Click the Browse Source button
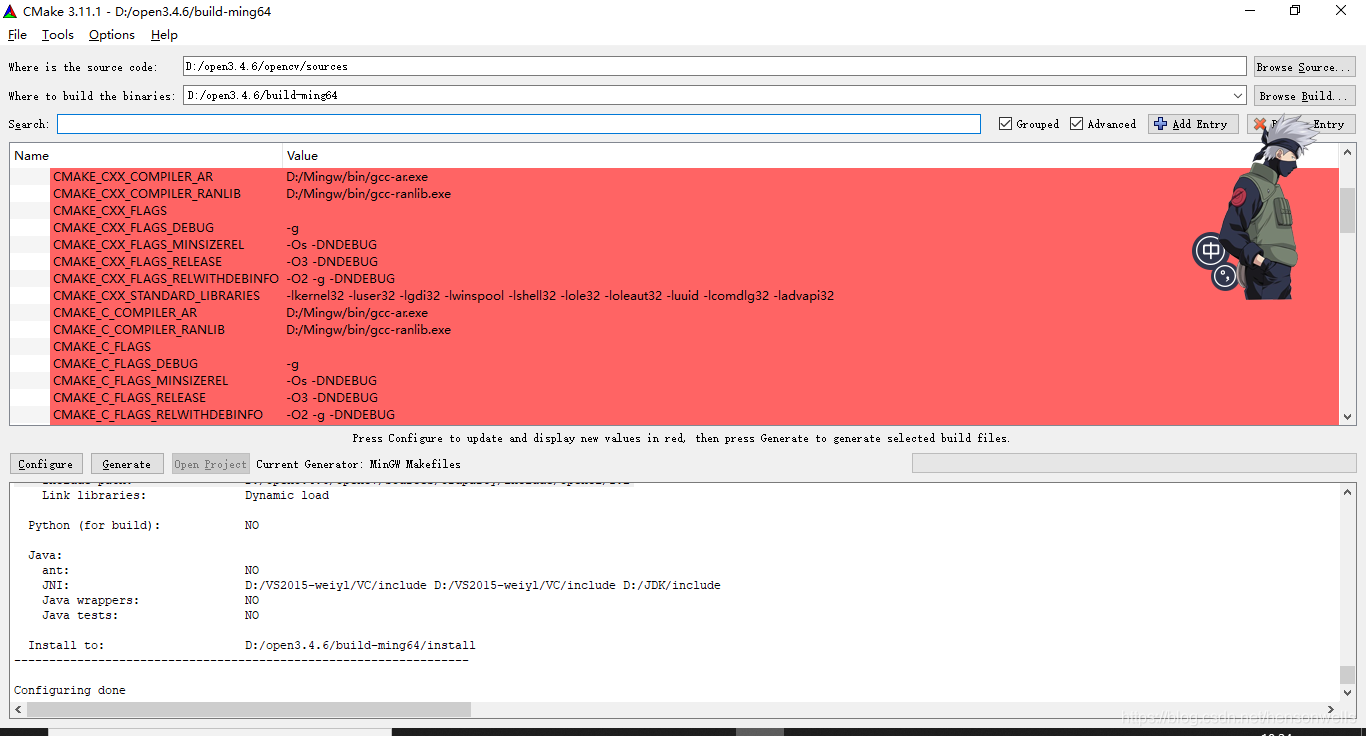The height and width of the screenshot is (736, 1366). coord(1303,66)
